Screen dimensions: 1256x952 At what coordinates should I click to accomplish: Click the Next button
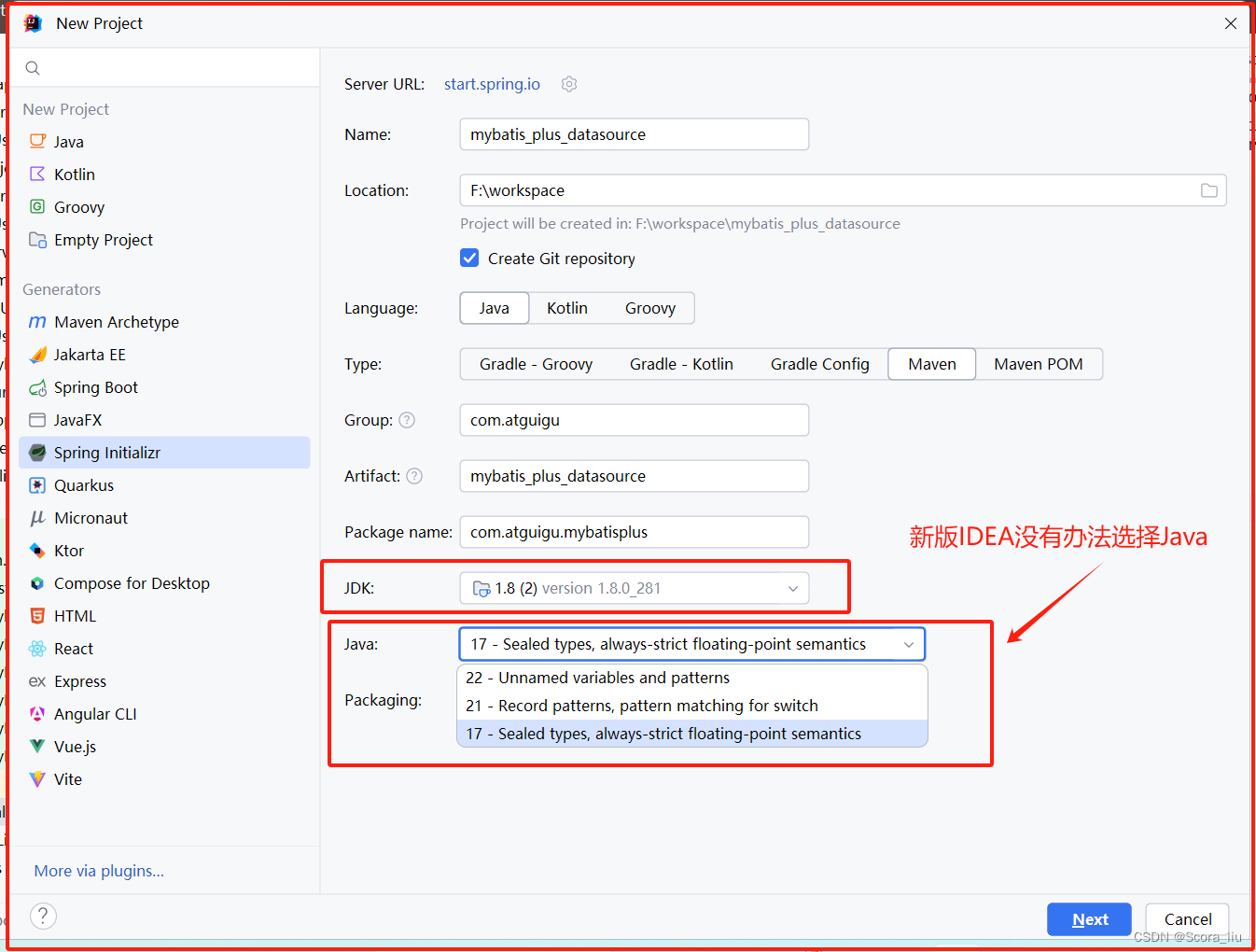point(1089,919)
